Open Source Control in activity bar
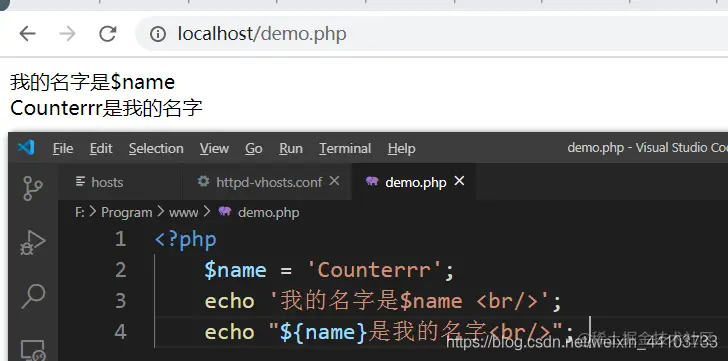The image size is (728, 361). pos(32,188)
